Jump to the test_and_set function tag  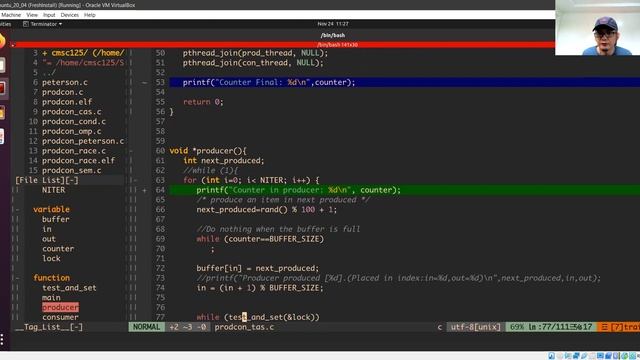point(69,288)
